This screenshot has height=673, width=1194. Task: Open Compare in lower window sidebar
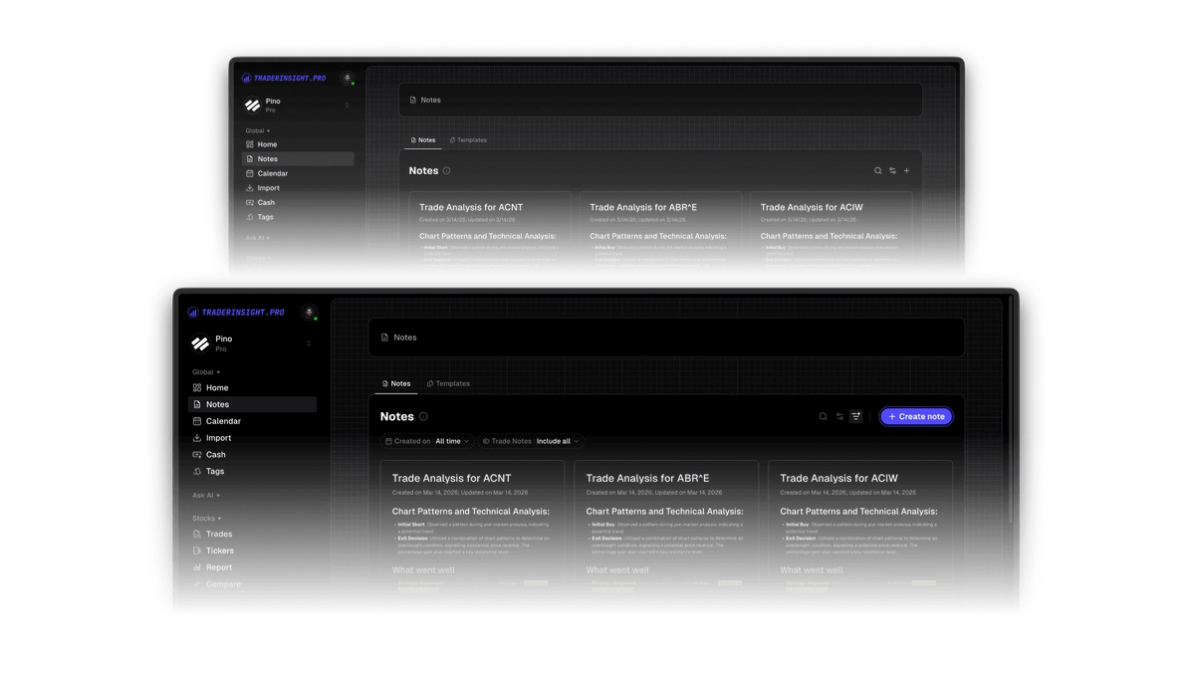pos(251,584)
